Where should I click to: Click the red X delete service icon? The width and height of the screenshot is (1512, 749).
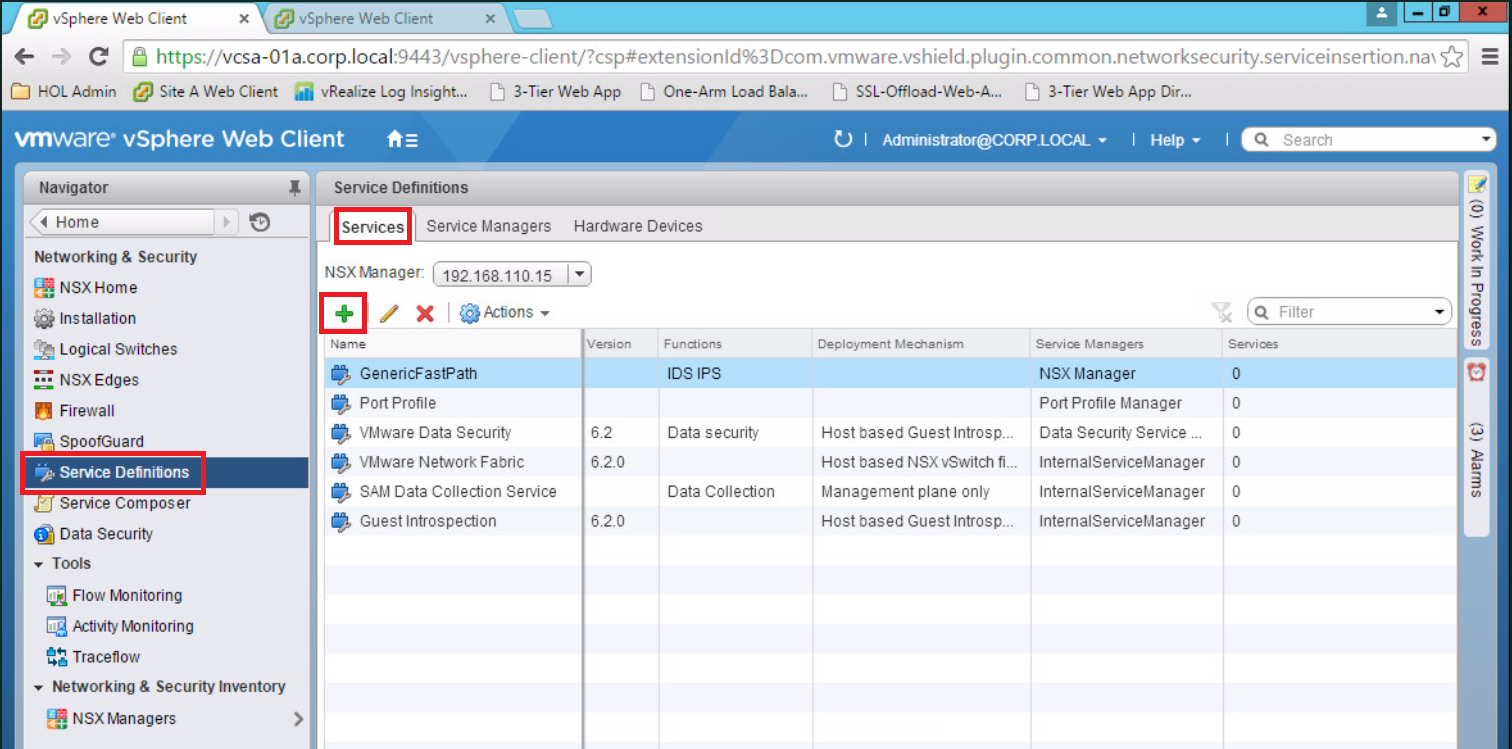pyautogui.click(x=425, y=313)
